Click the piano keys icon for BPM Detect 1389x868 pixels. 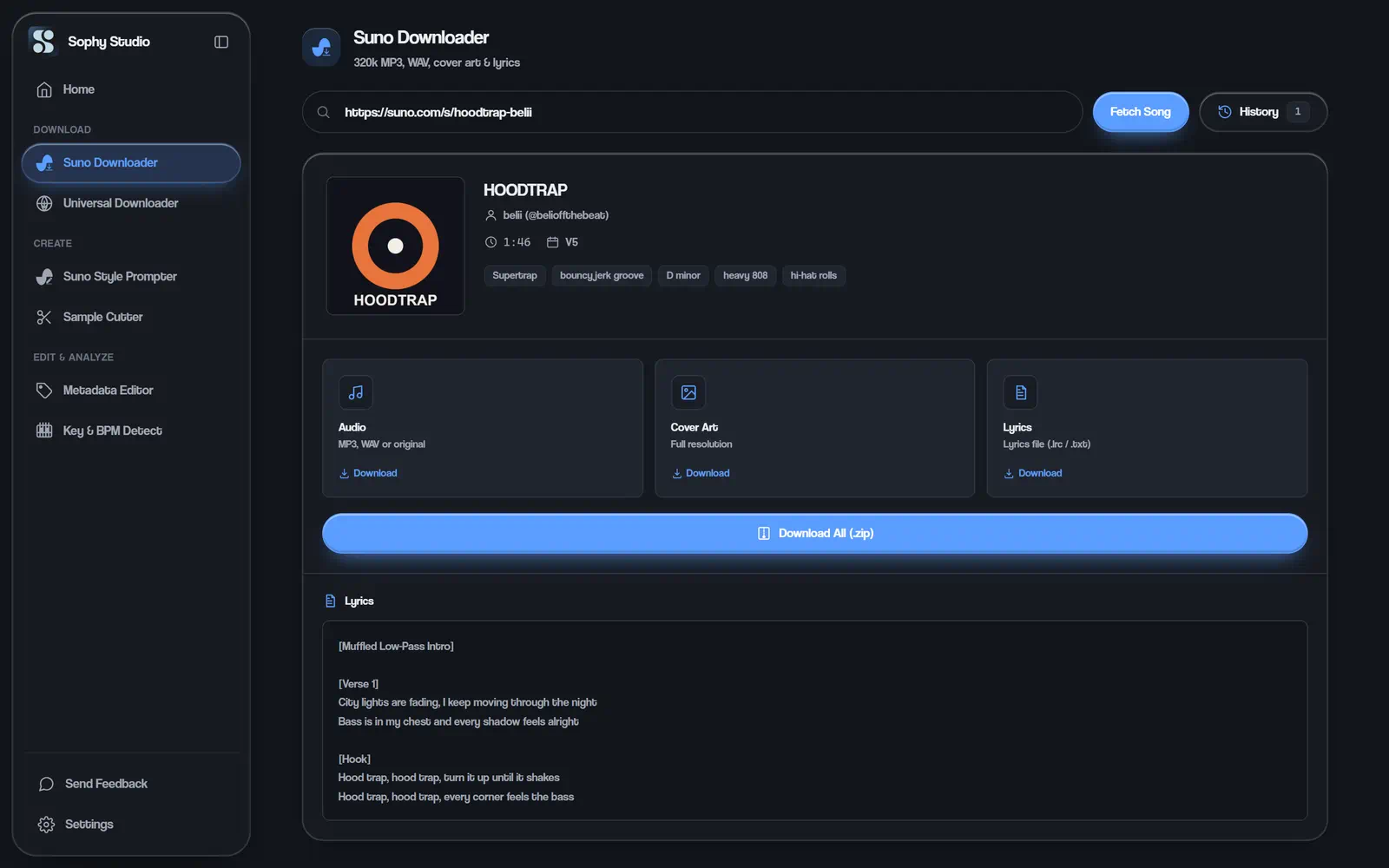coord(44,431)
